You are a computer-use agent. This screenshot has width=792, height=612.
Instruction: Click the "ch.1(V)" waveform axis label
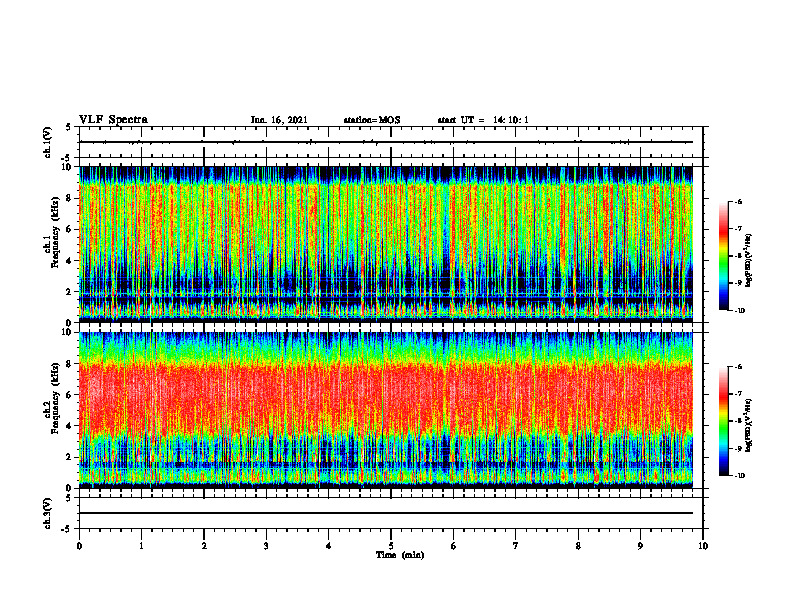tap(48, 142)
